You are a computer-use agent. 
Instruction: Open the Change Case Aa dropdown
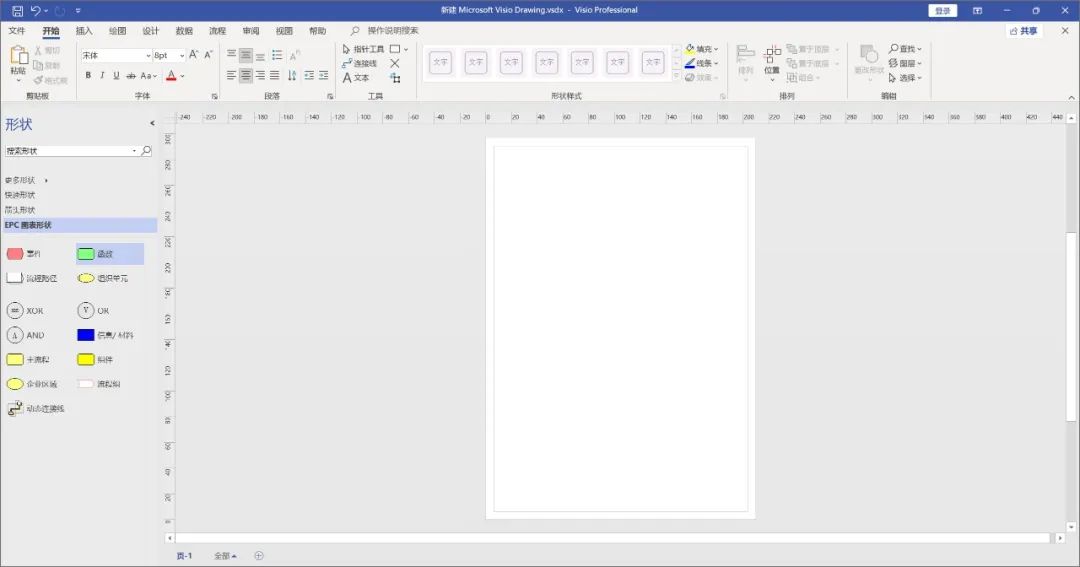(149, 76)
